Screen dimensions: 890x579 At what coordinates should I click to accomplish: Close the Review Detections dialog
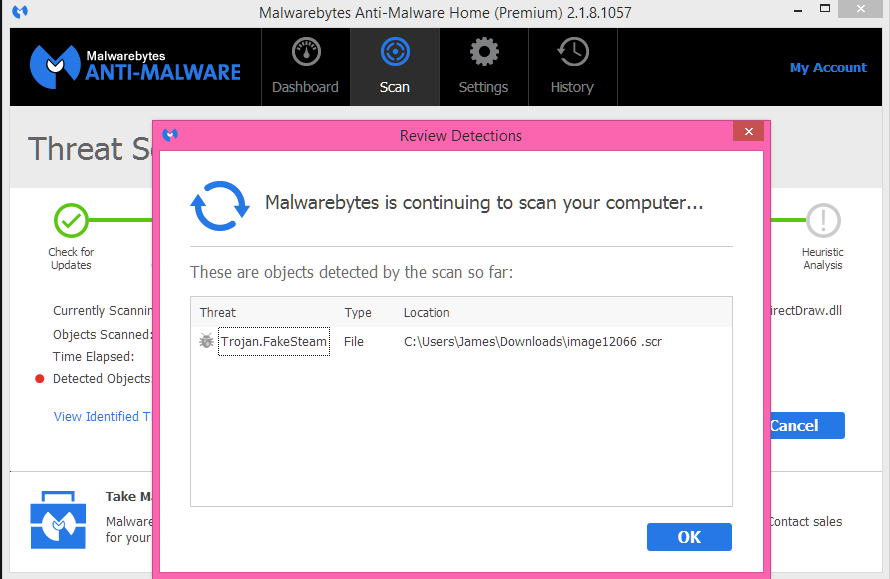click(x=748, y=134)
